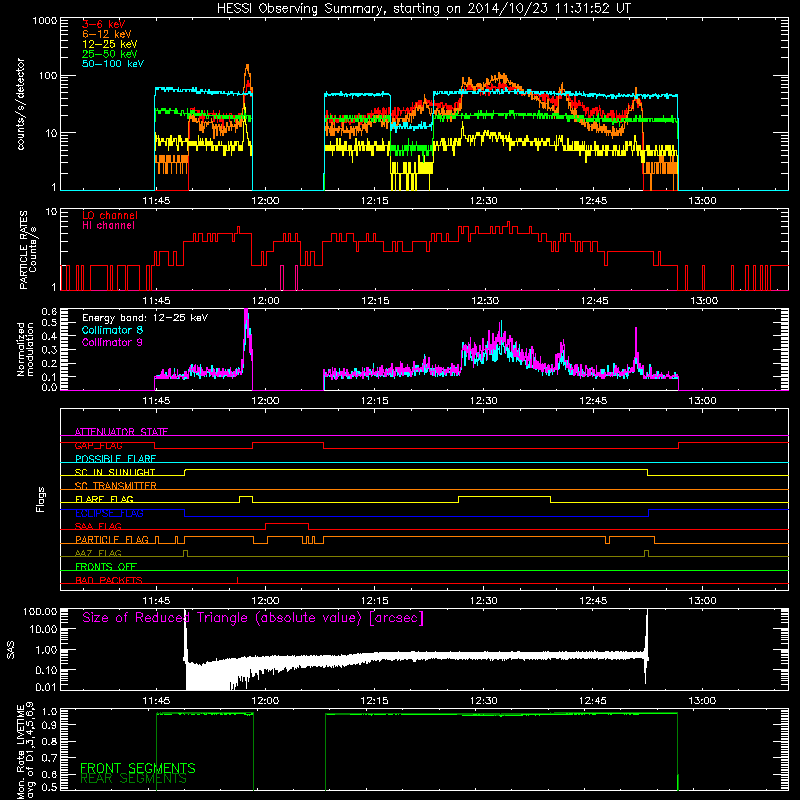
Task: Click the '0.01' value on the SAS axis
Action: [x=46, y=687]
